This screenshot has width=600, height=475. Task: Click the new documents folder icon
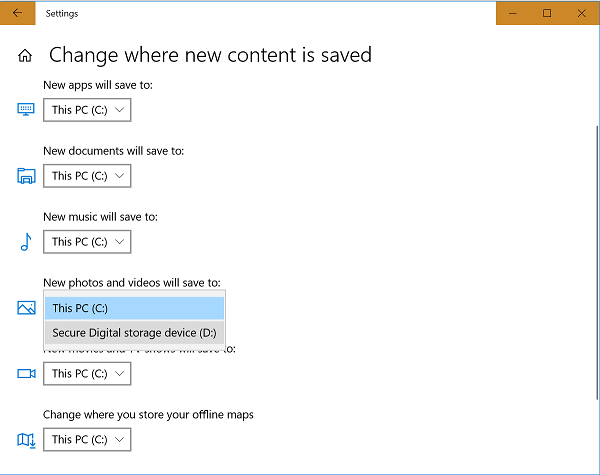(x=26, y=176)
